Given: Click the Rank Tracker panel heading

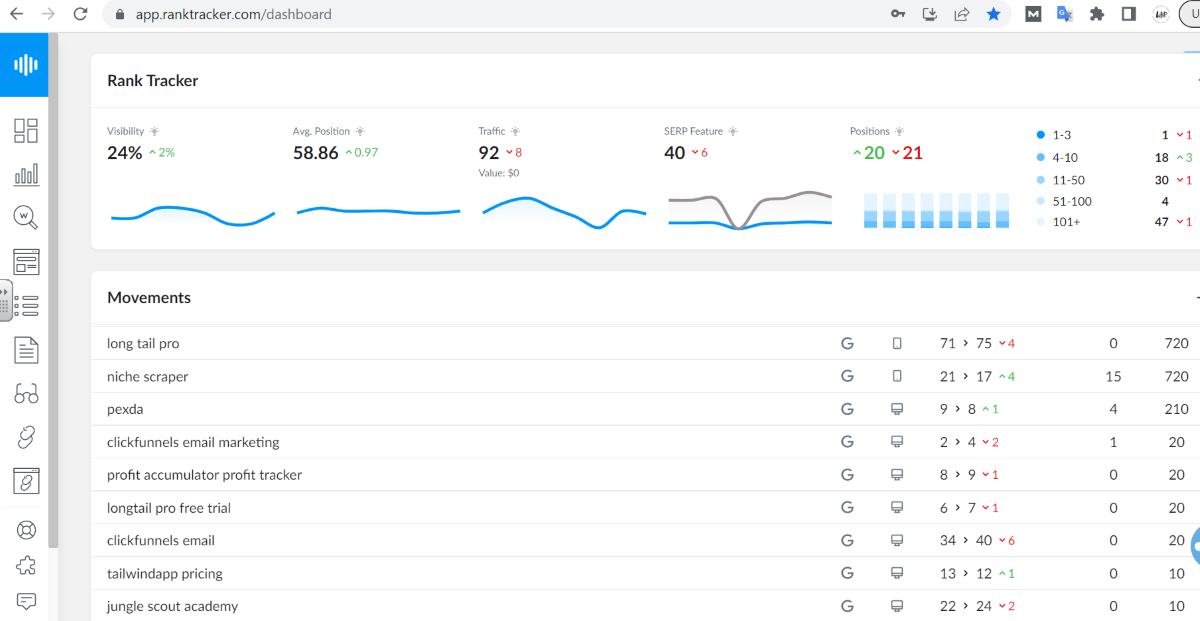Looking at the screenshot, I should 152,81.
